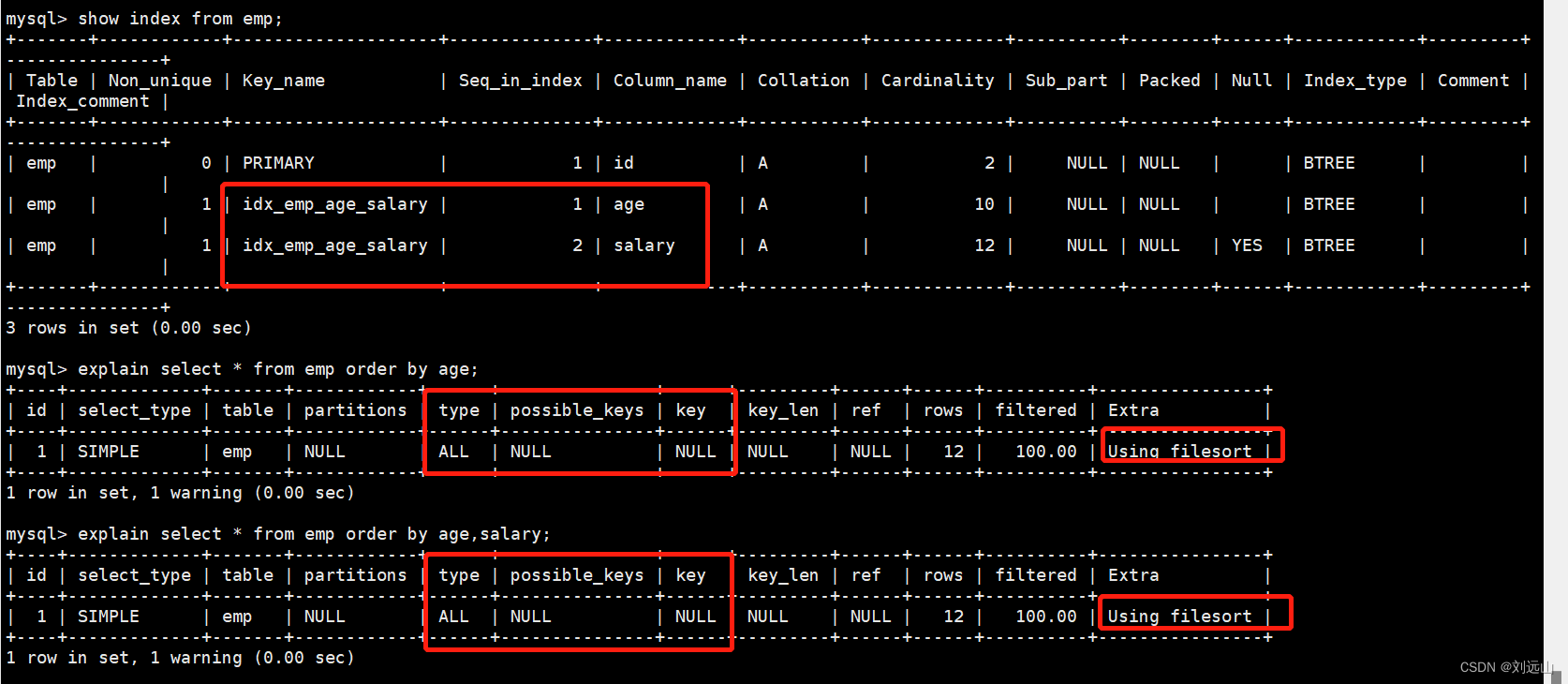Click 'SIMPLE' in the age,salary explain result
This screenshot has width=1568, height=684.
tap(109, 617)
